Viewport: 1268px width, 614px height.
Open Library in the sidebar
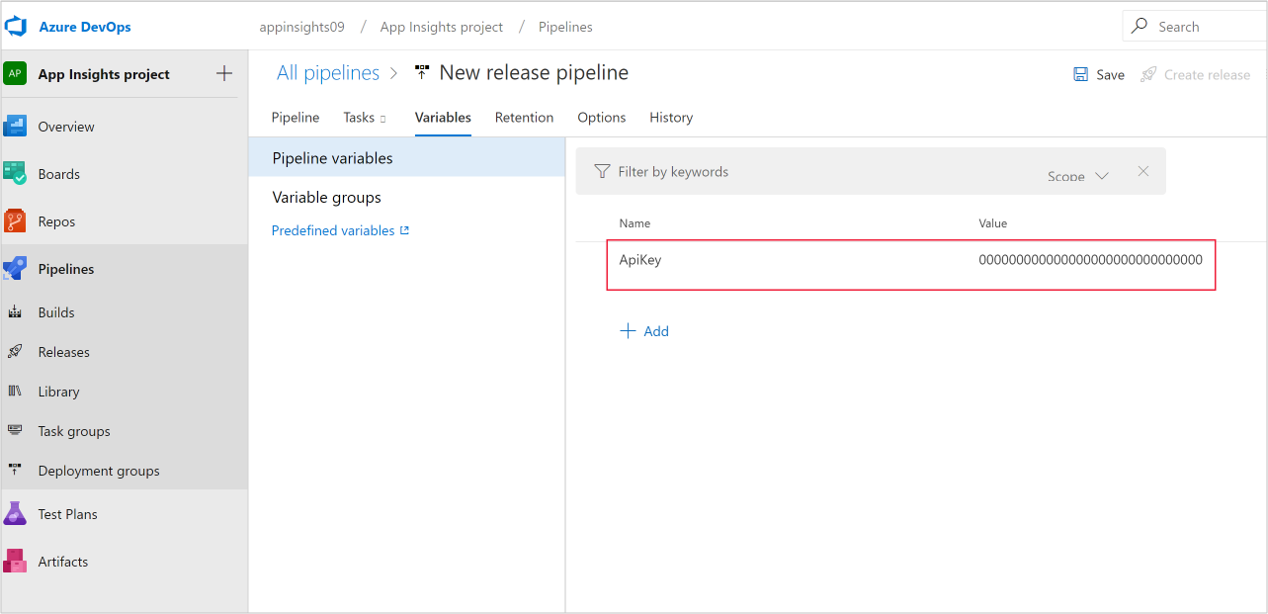59,392
